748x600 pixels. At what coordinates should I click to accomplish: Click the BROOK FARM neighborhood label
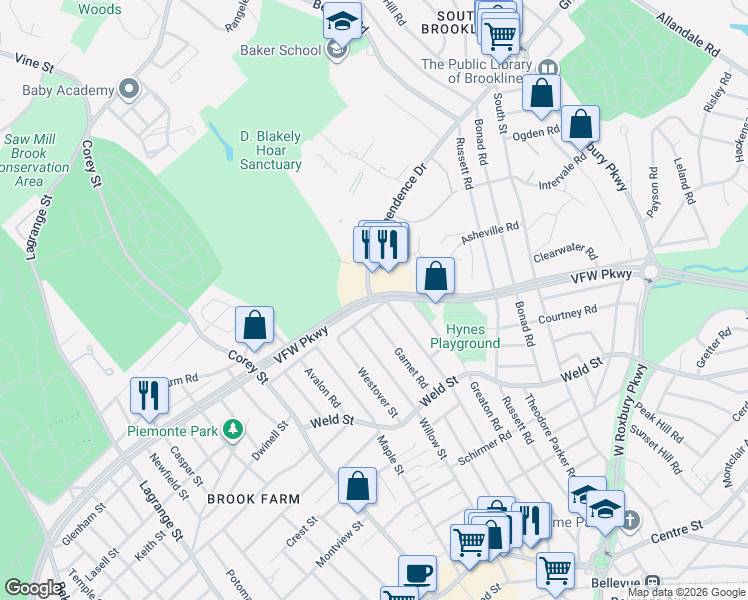(x=254, y=499)
